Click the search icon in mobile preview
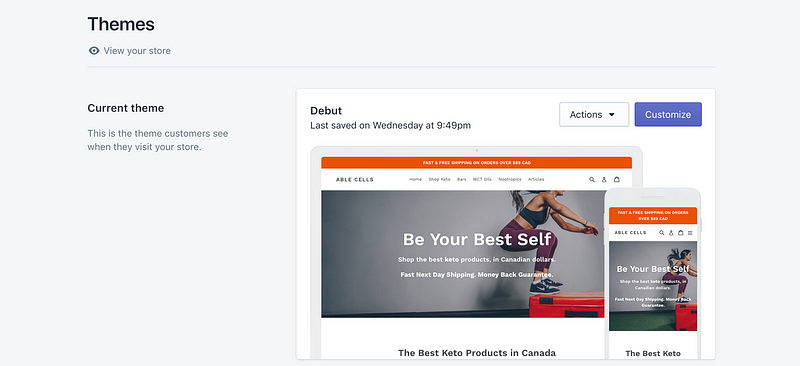The image size is (800, 366). coord(662,233)
